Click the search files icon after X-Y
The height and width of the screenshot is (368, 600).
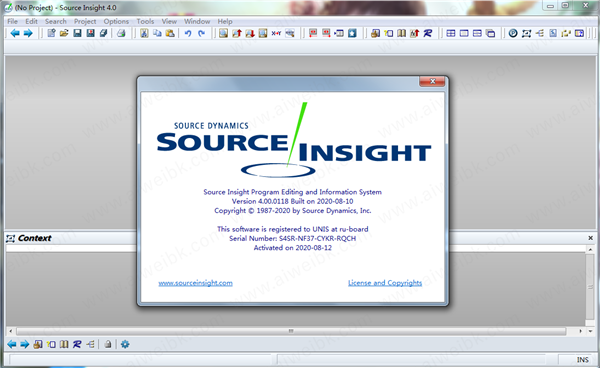pos(290,33)
